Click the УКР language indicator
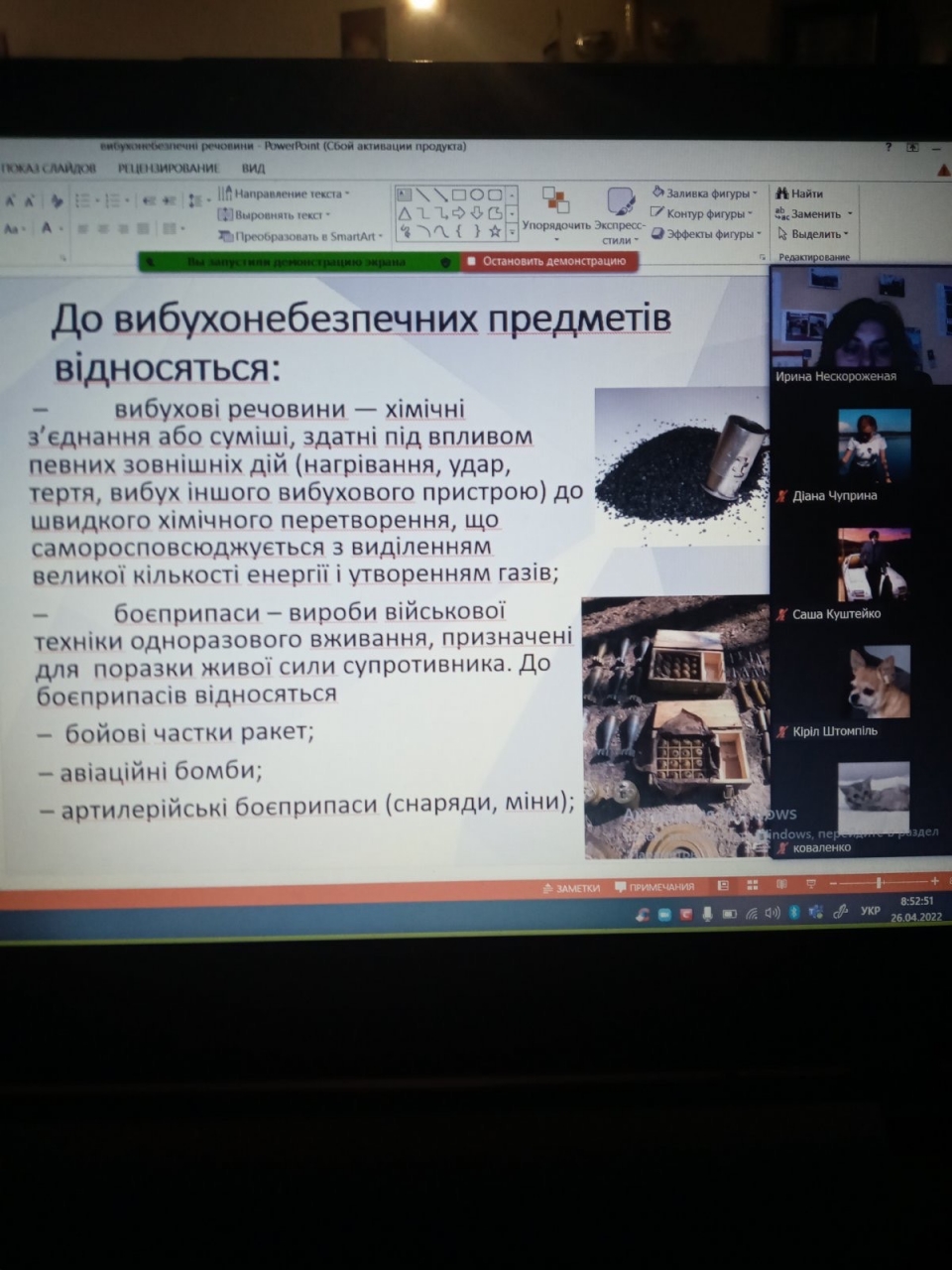 click(870, 910)
